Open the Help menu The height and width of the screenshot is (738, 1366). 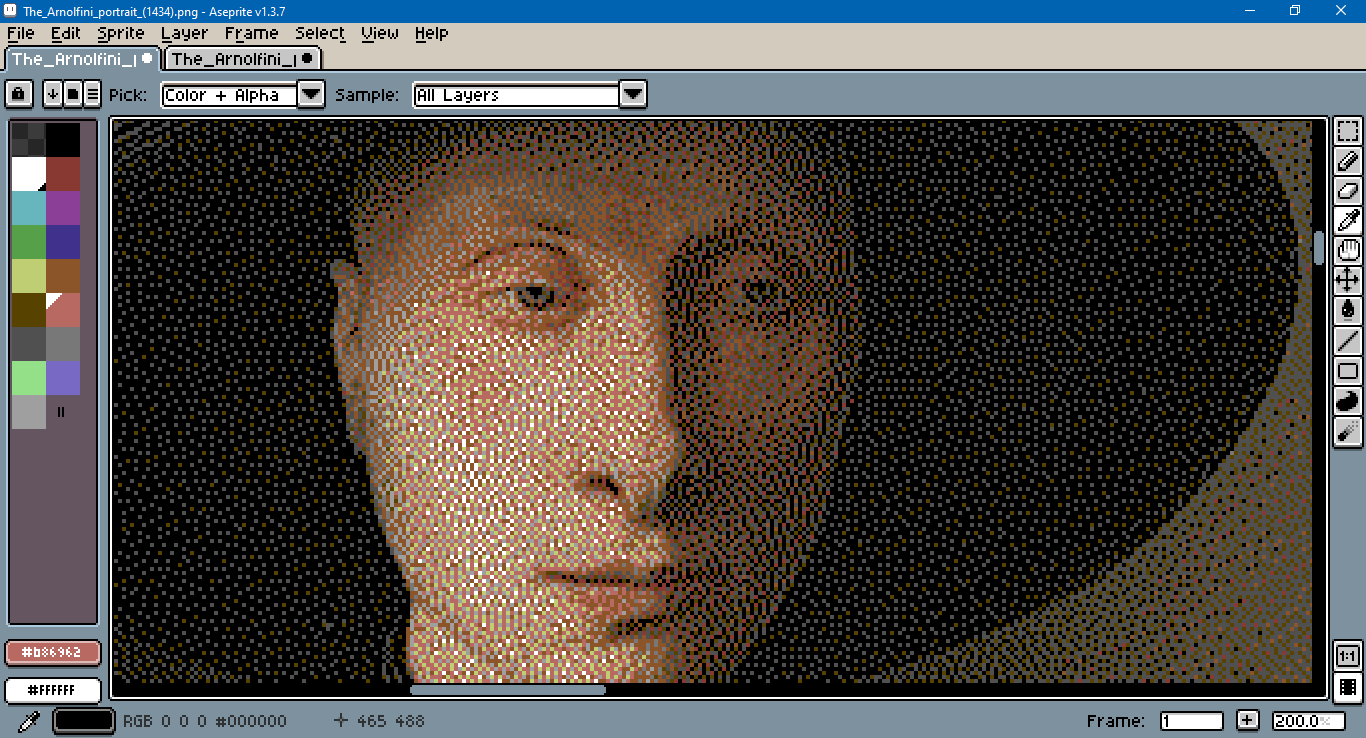(431, 33)
